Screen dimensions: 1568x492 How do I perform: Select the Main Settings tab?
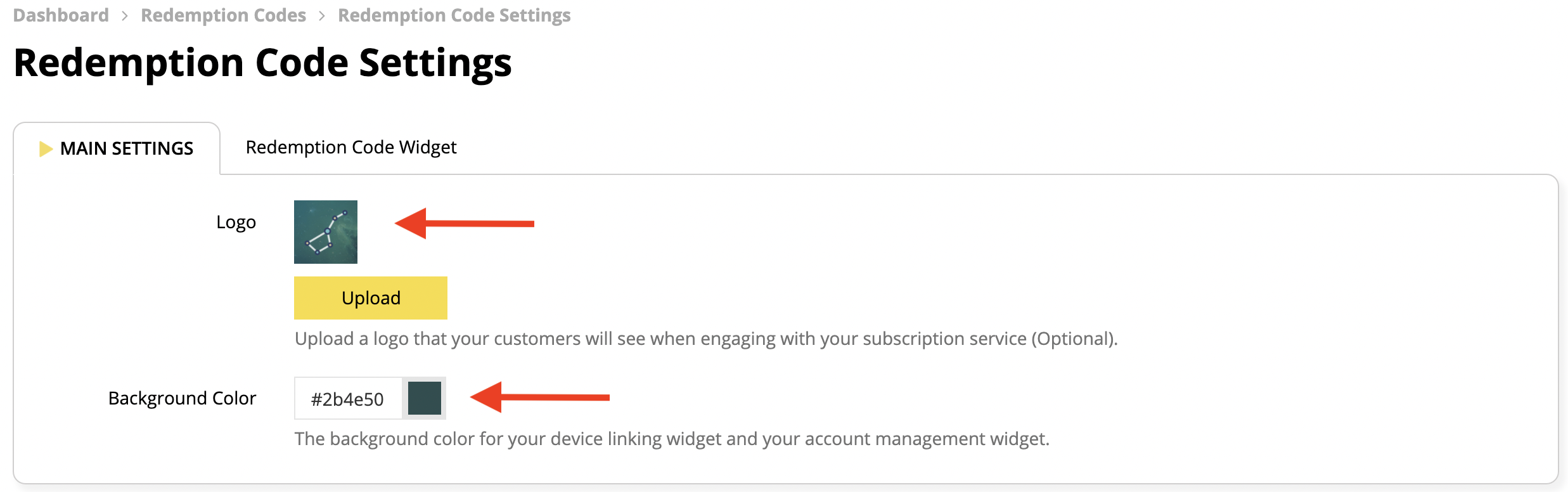tap(126, 148)
